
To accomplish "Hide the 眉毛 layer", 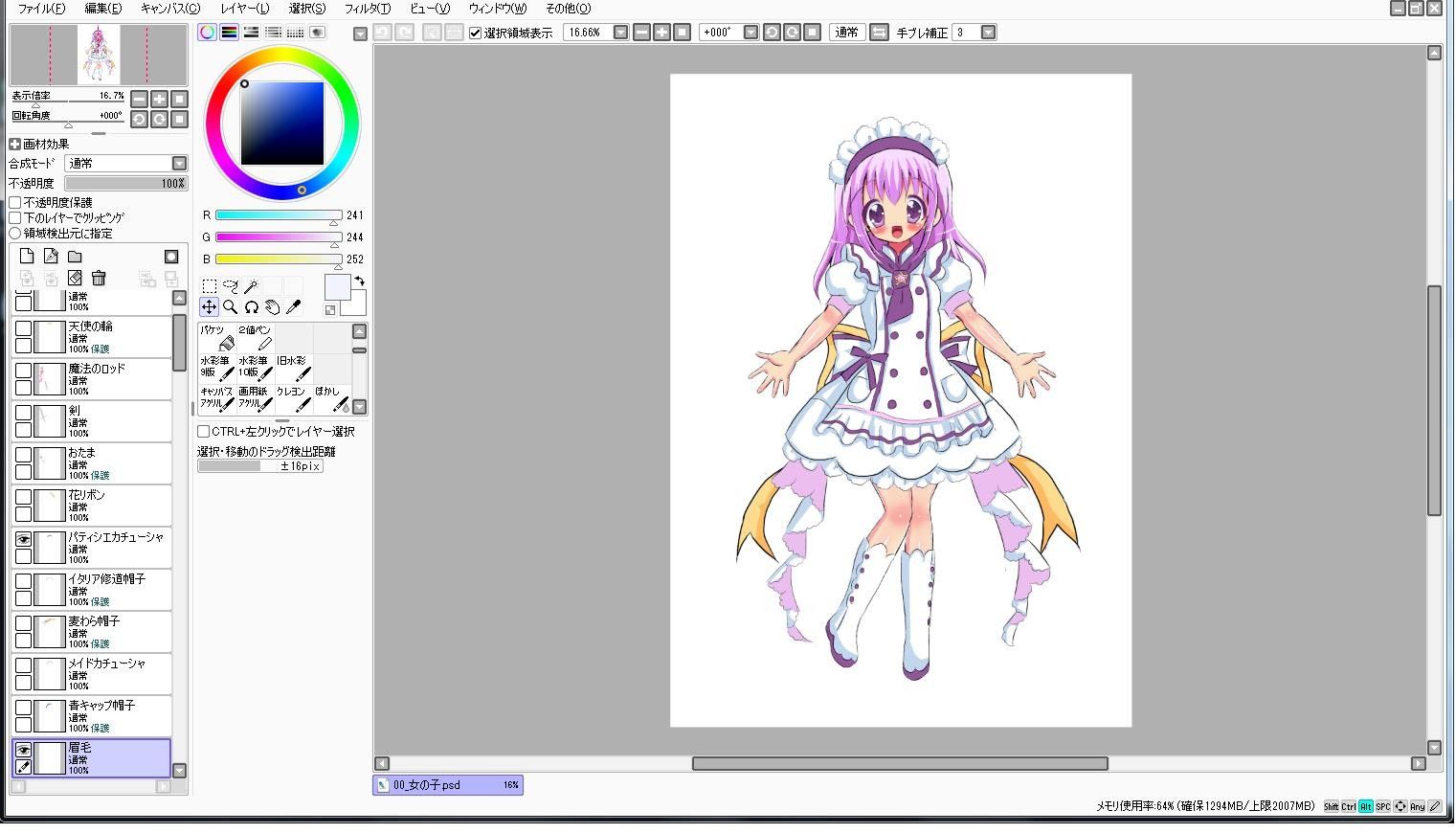I will coord(24,751).
